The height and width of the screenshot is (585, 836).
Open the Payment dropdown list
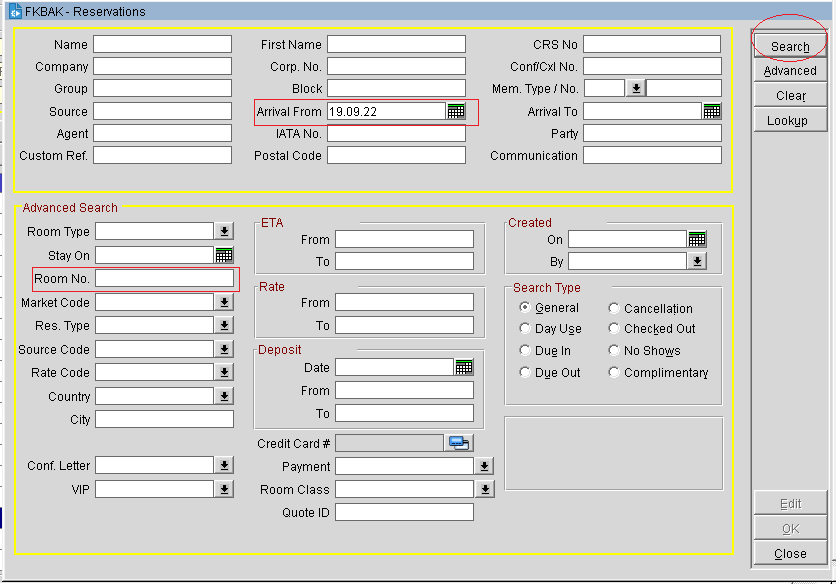(484, 466)
